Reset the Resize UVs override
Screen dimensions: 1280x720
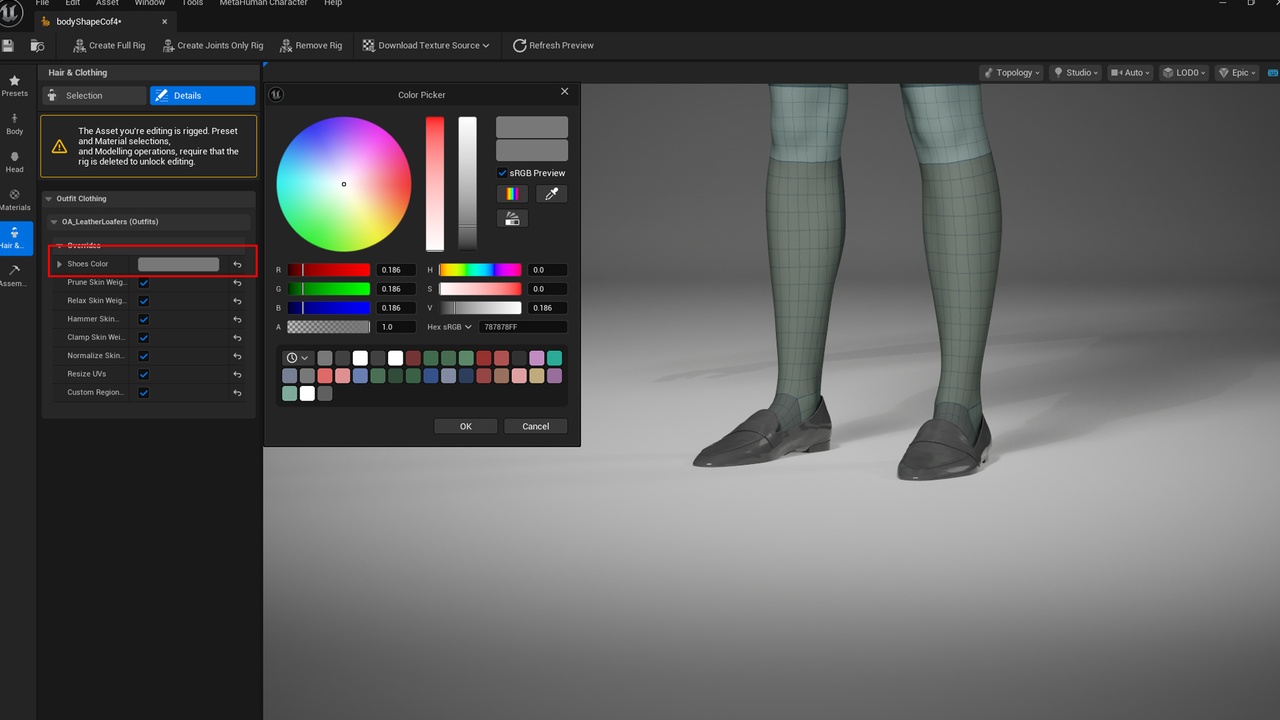click(237, 375)
